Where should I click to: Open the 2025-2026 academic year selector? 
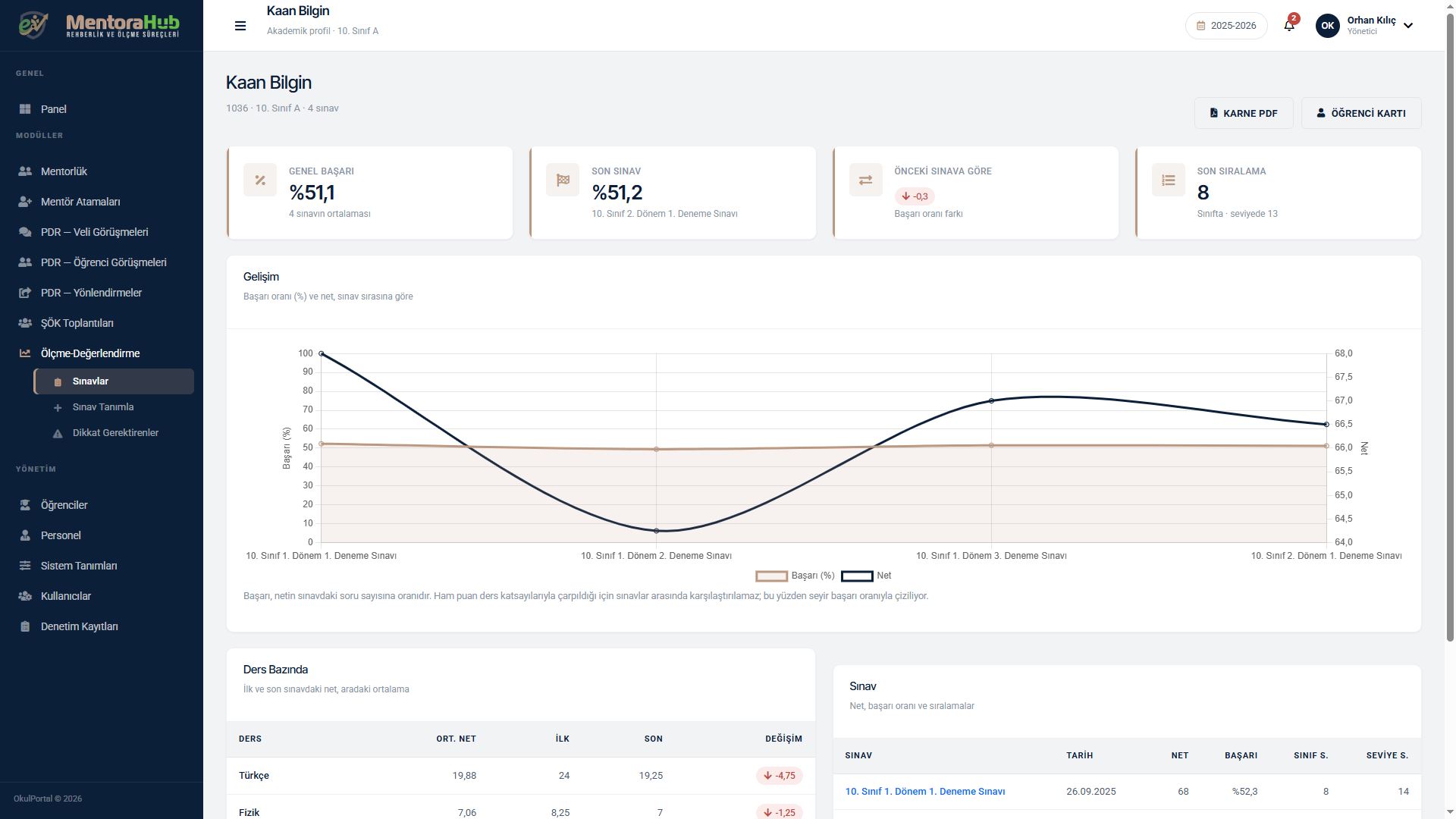click(x=1226, y=26)
